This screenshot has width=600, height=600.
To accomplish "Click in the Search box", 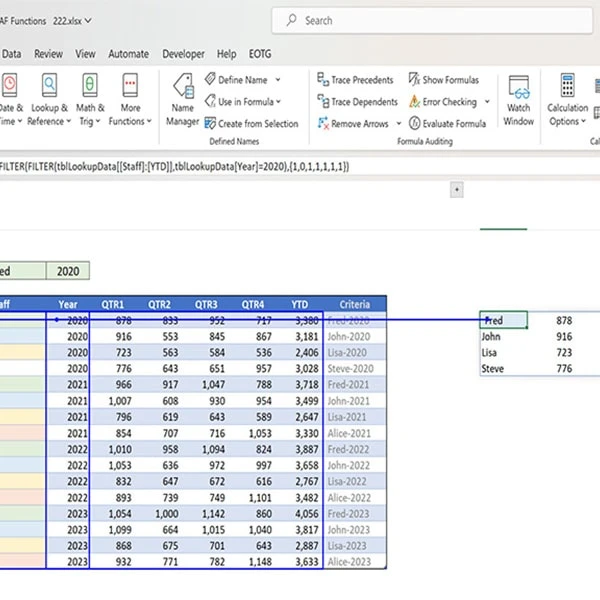I will pos(400,20).
